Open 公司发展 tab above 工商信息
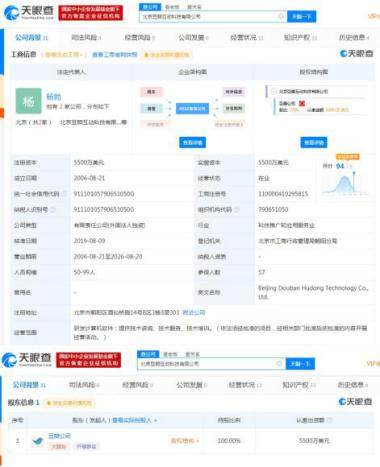This screenshot has width=380, height=467. 193,37
